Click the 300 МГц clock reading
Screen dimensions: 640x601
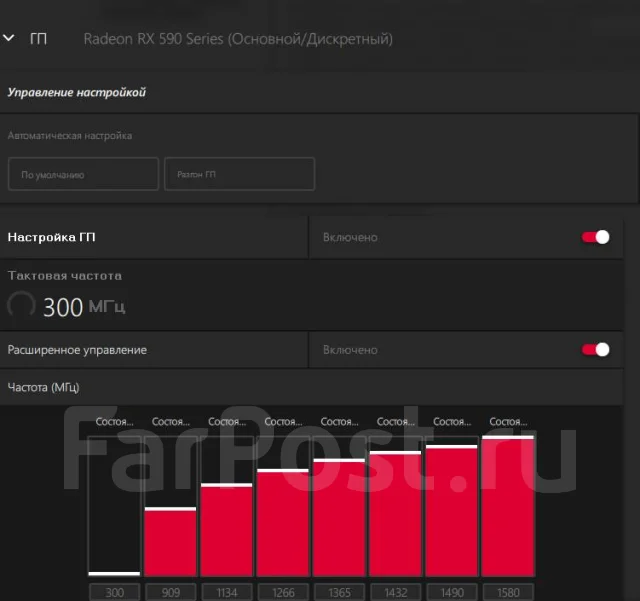[84, 307]
